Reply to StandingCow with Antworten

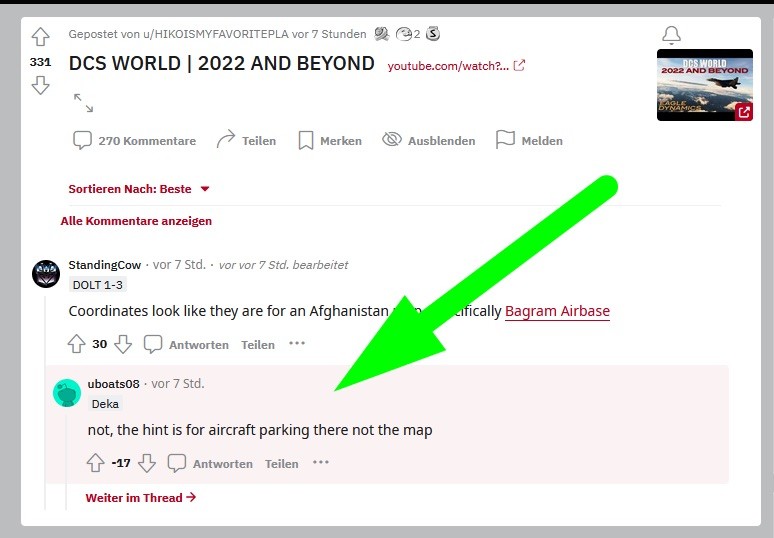pos(186,345)
